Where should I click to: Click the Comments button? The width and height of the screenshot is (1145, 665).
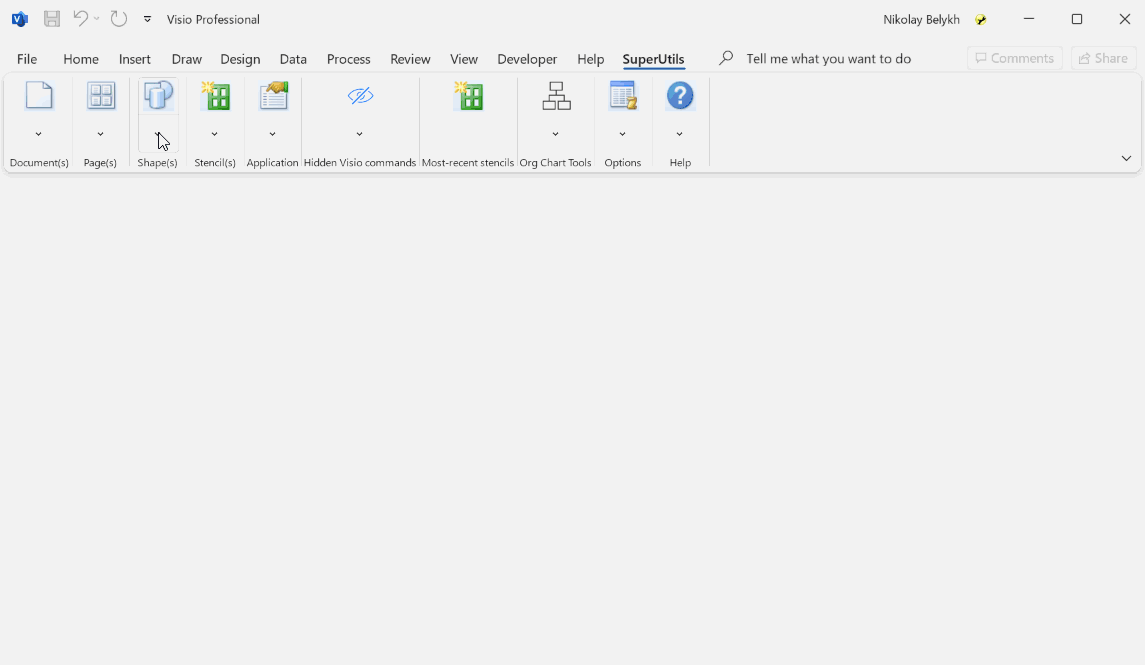click(x=1014, y=58)
